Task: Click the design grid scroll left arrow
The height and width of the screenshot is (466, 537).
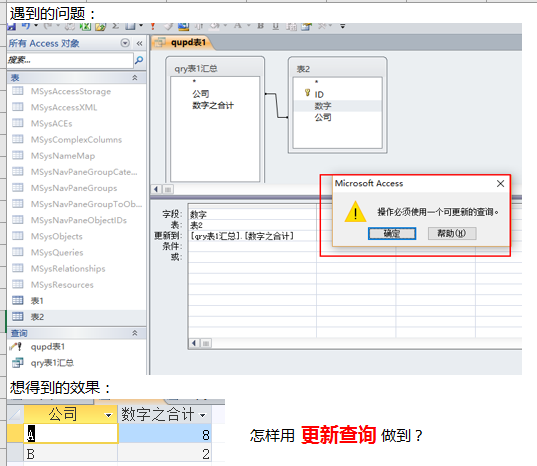Action: pyautogui.click(x=194, y=343)
